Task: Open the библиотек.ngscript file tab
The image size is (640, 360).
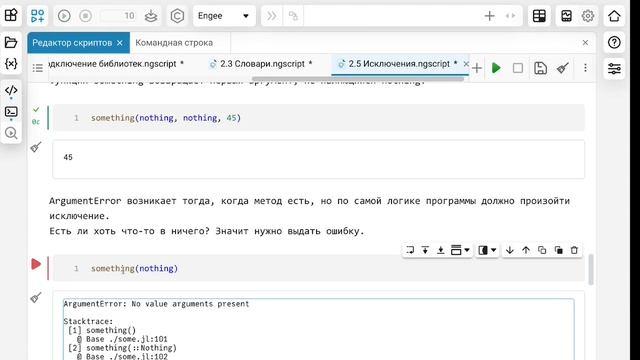Action: pos(116,64)
